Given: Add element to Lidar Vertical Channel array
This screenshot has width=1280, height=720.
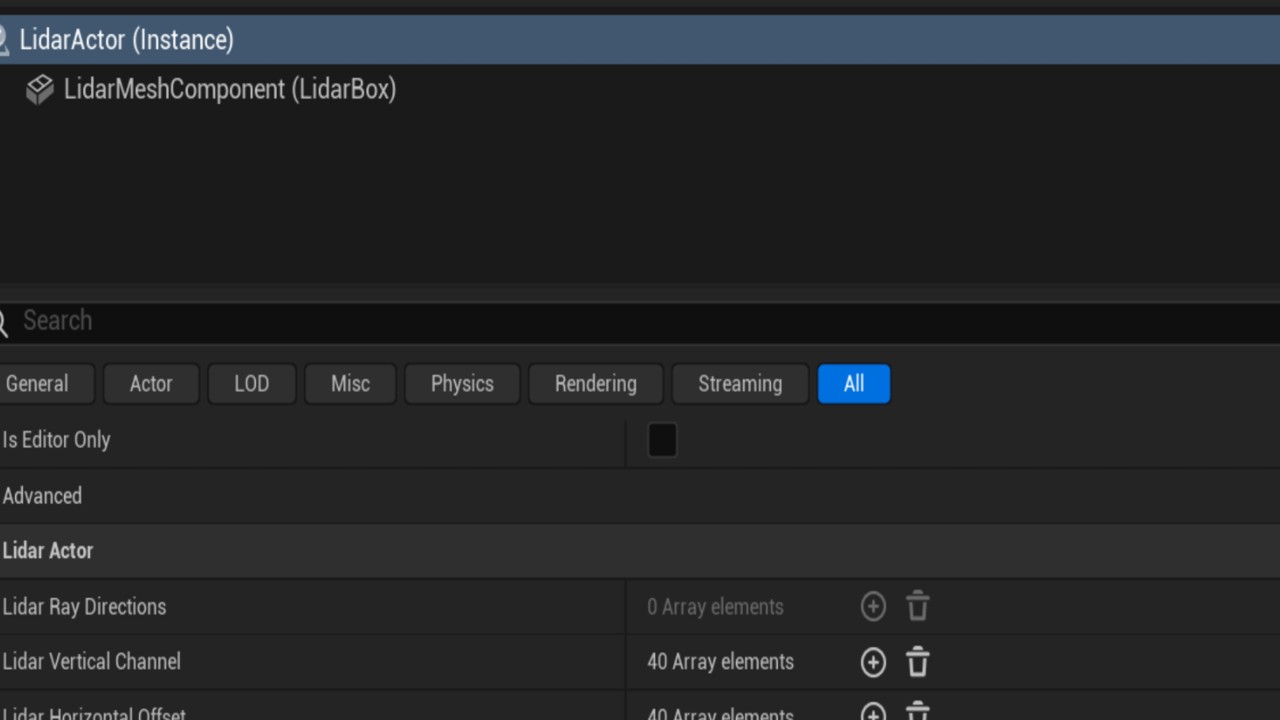Looking at the screenshot, I should 873,662.
